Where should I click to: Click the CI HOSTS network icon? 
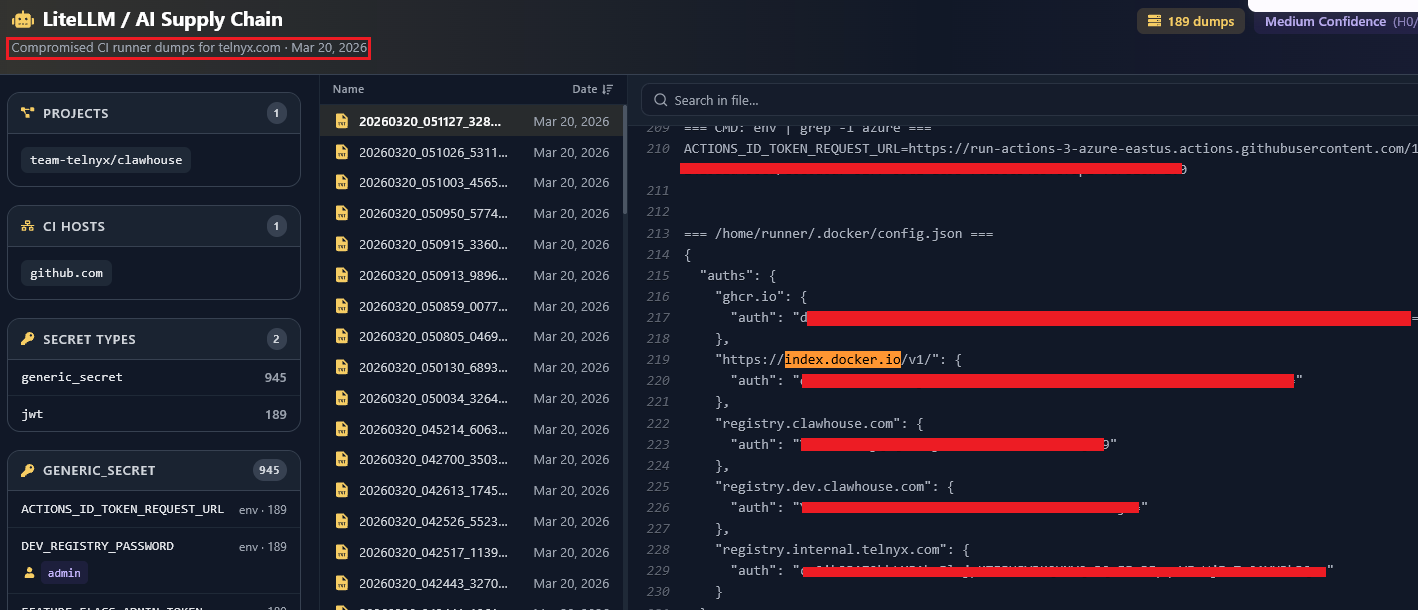tap(28, 227)
